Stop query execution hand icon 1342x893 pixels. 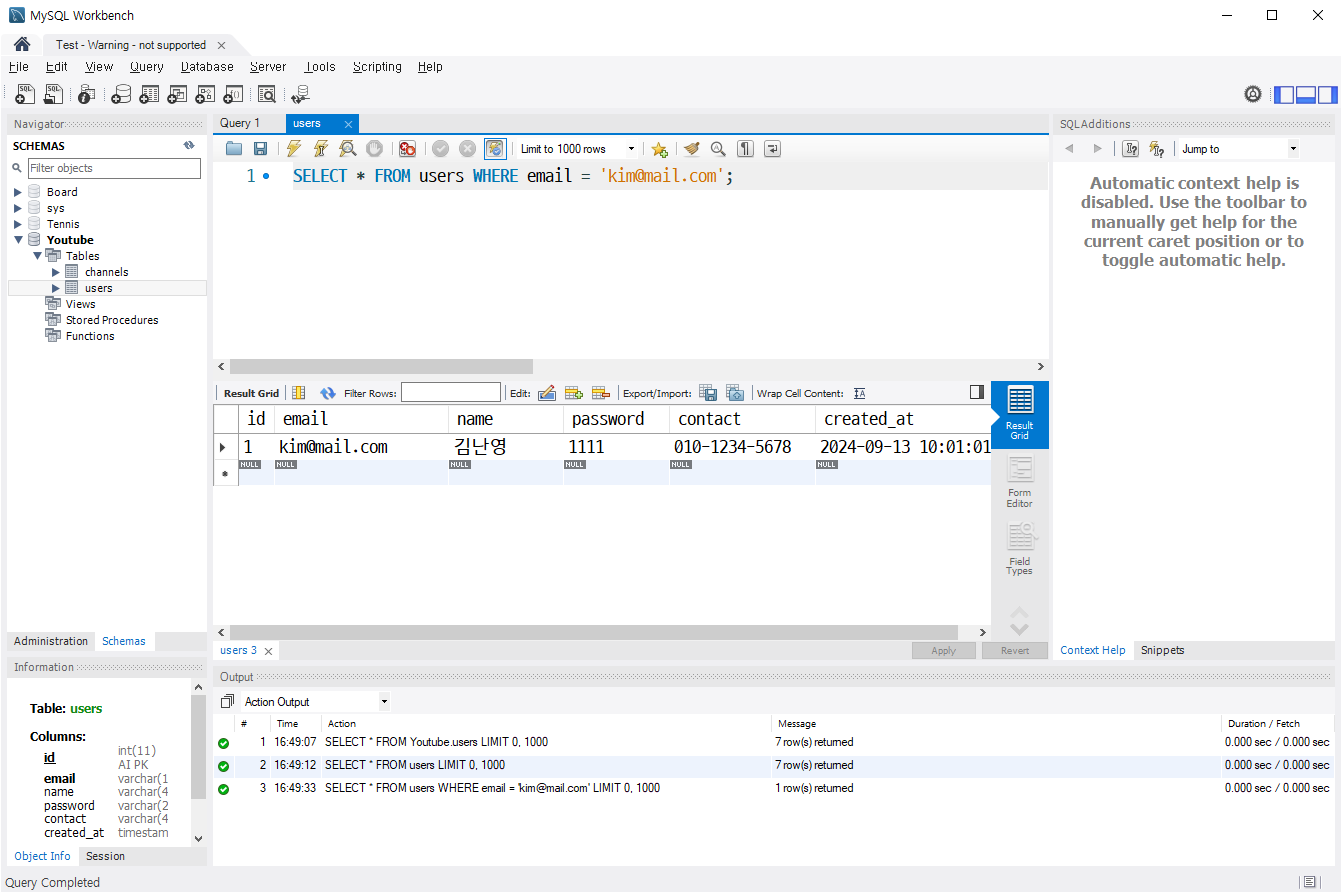tap(374, 149)
